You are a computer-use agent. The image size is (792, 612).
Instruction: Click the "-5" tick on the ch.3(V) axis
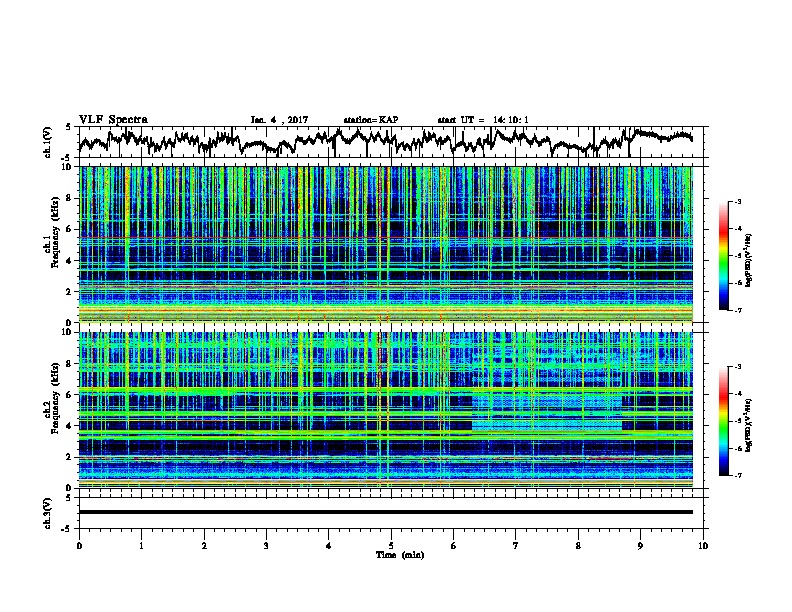[x=66, y=529]
